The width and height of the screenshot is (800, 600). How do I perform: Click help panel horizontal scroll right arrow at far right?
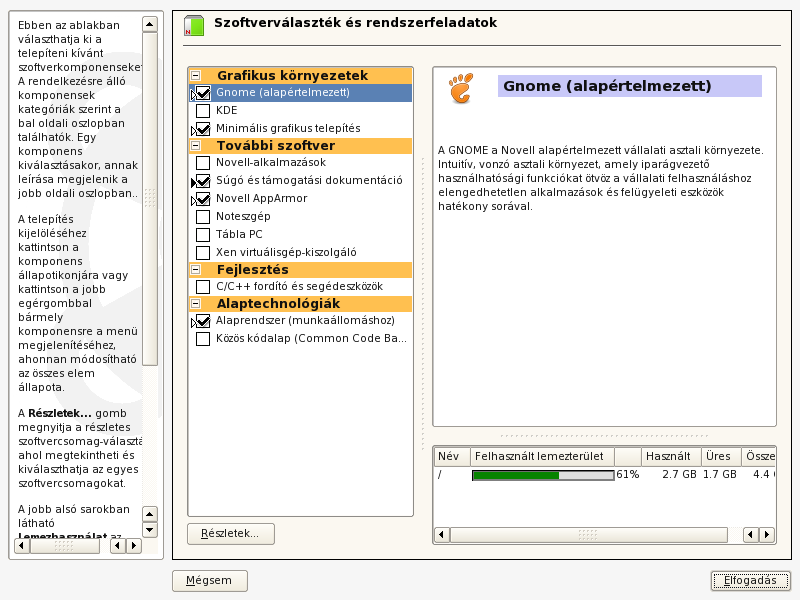pyautogui.click(x=134, y=546)
